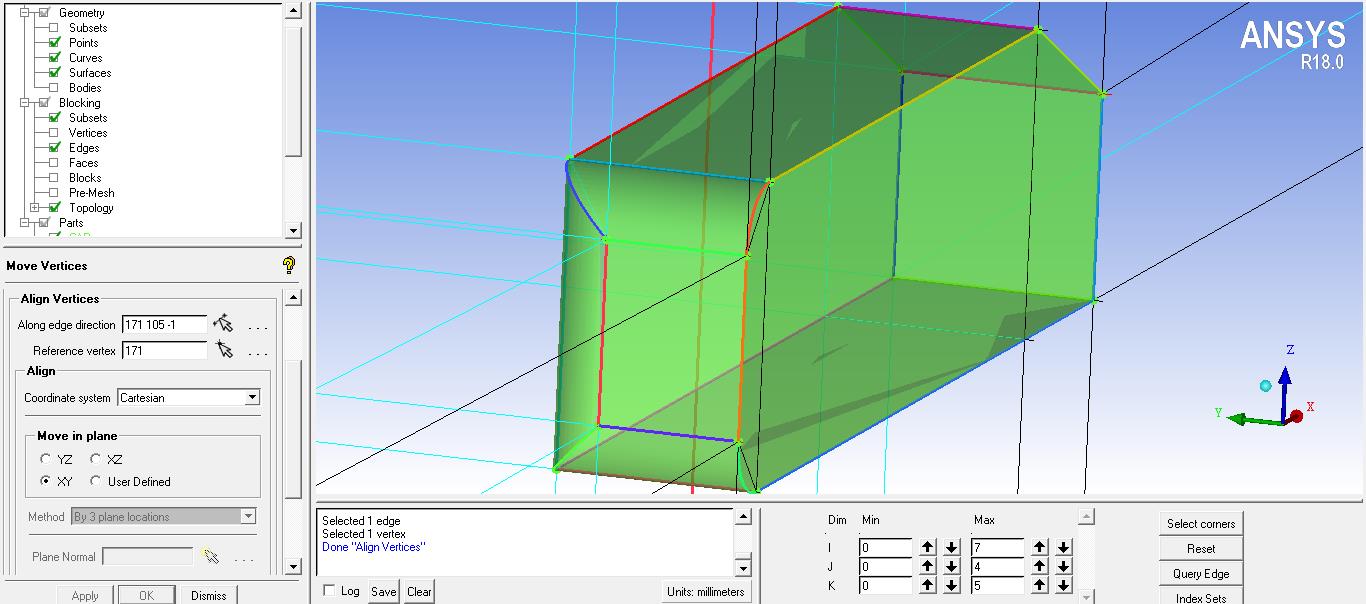Select the YZ plane radio button
Screen dimensions: 1366x604
pos(45,458)
